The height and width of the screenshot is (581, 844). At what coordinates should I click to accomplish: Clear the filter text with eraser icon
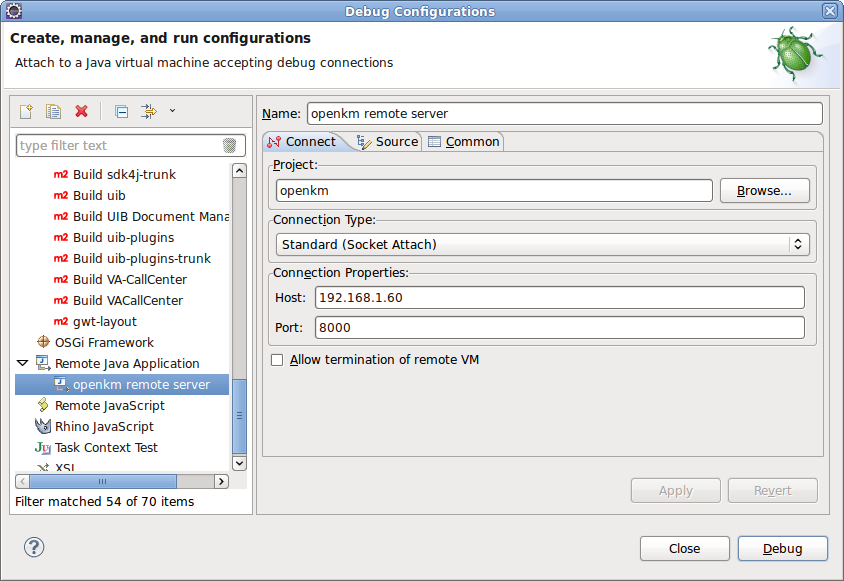click(x=229, y=146)
